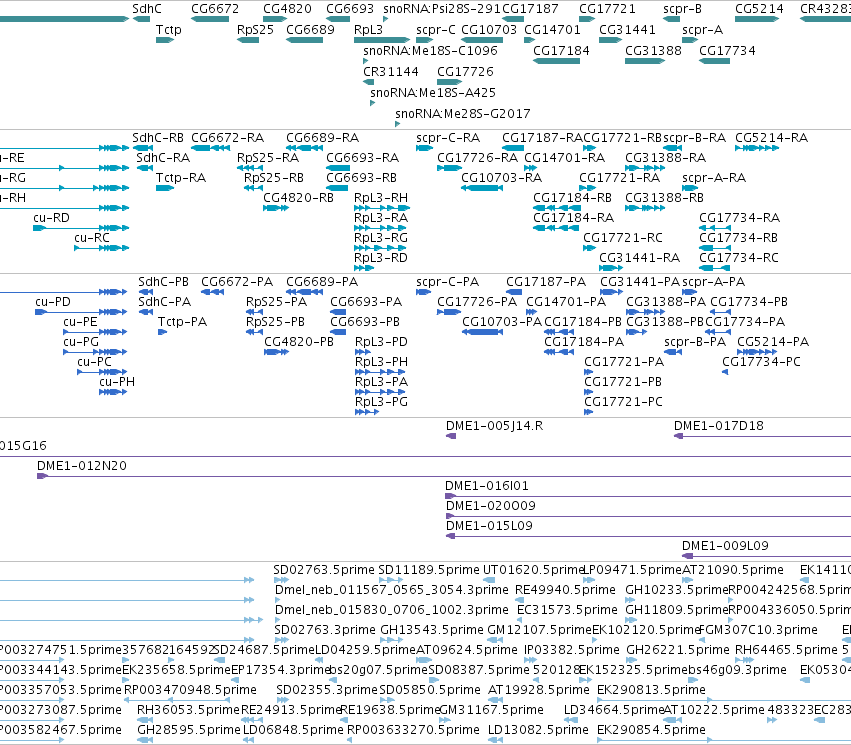Select the CG6693 gene label
This screenshot has height=745, width=851.
coord(350,9)
